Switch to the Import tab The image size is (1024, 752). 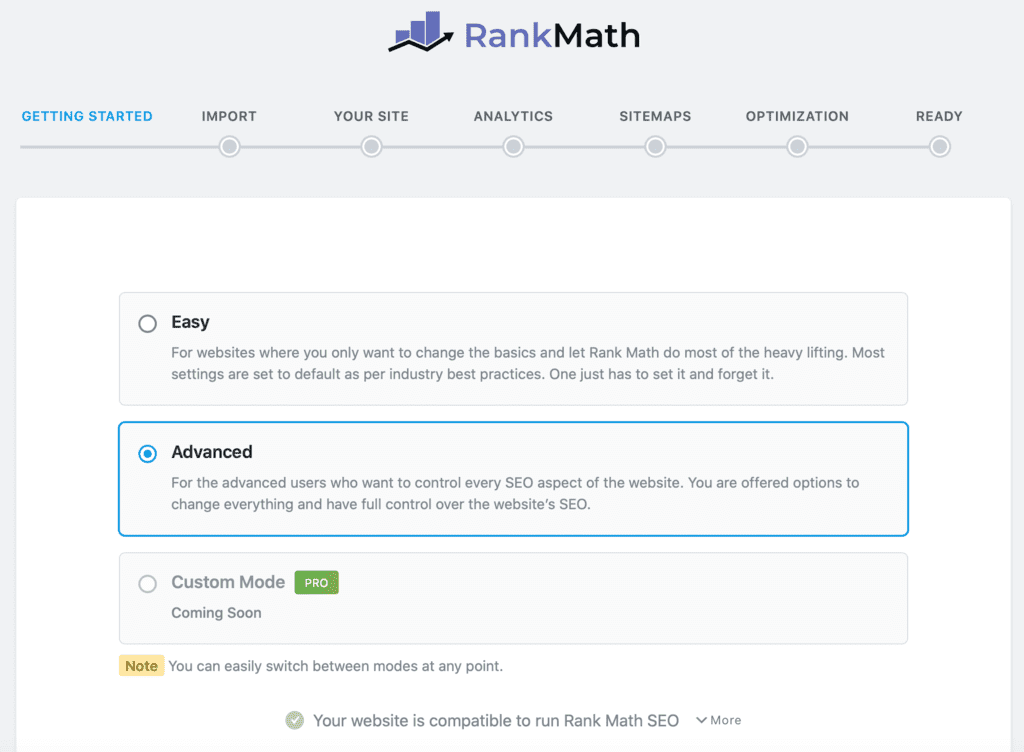229,116
